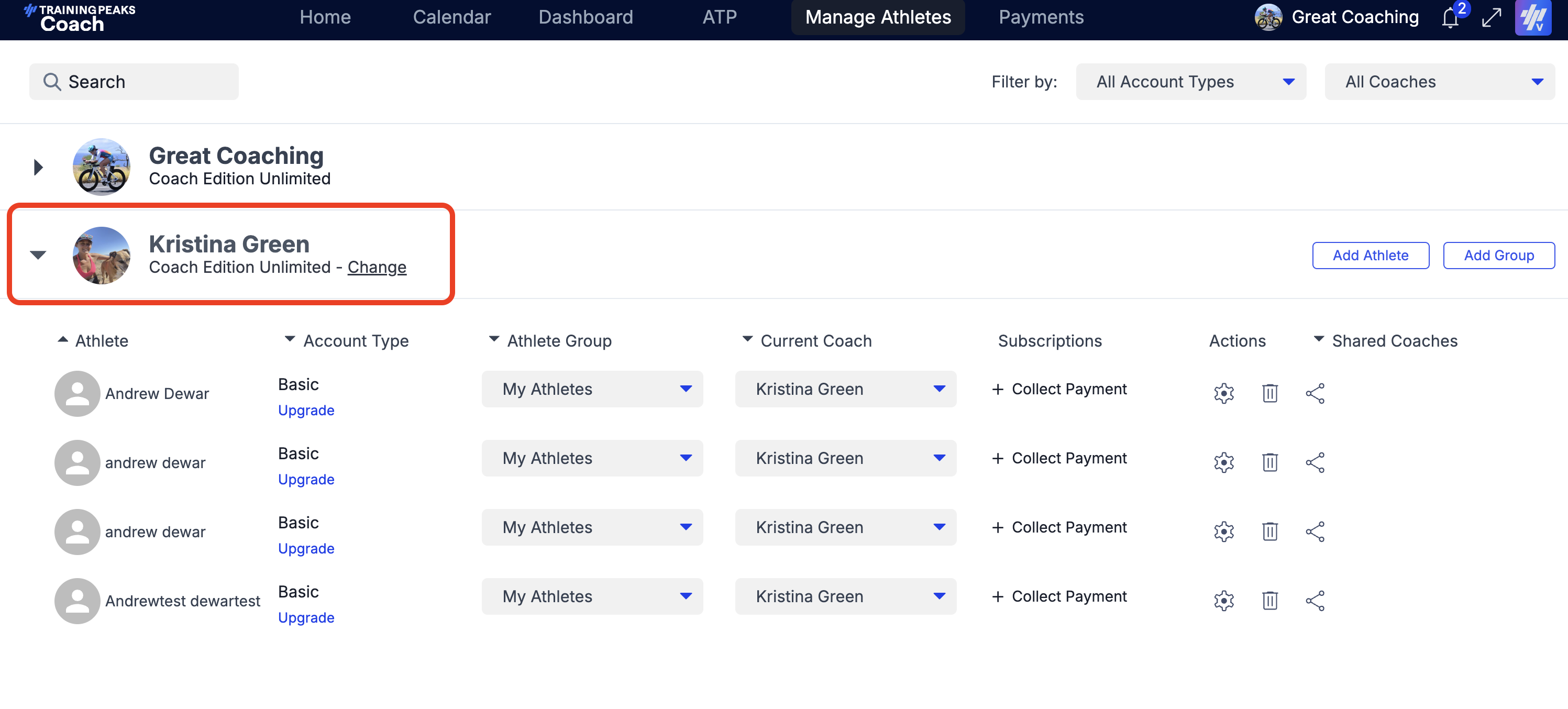Click the expand fullscreen arrows icon
This screenshot has width=1568, height=709.
point(1490,18)
